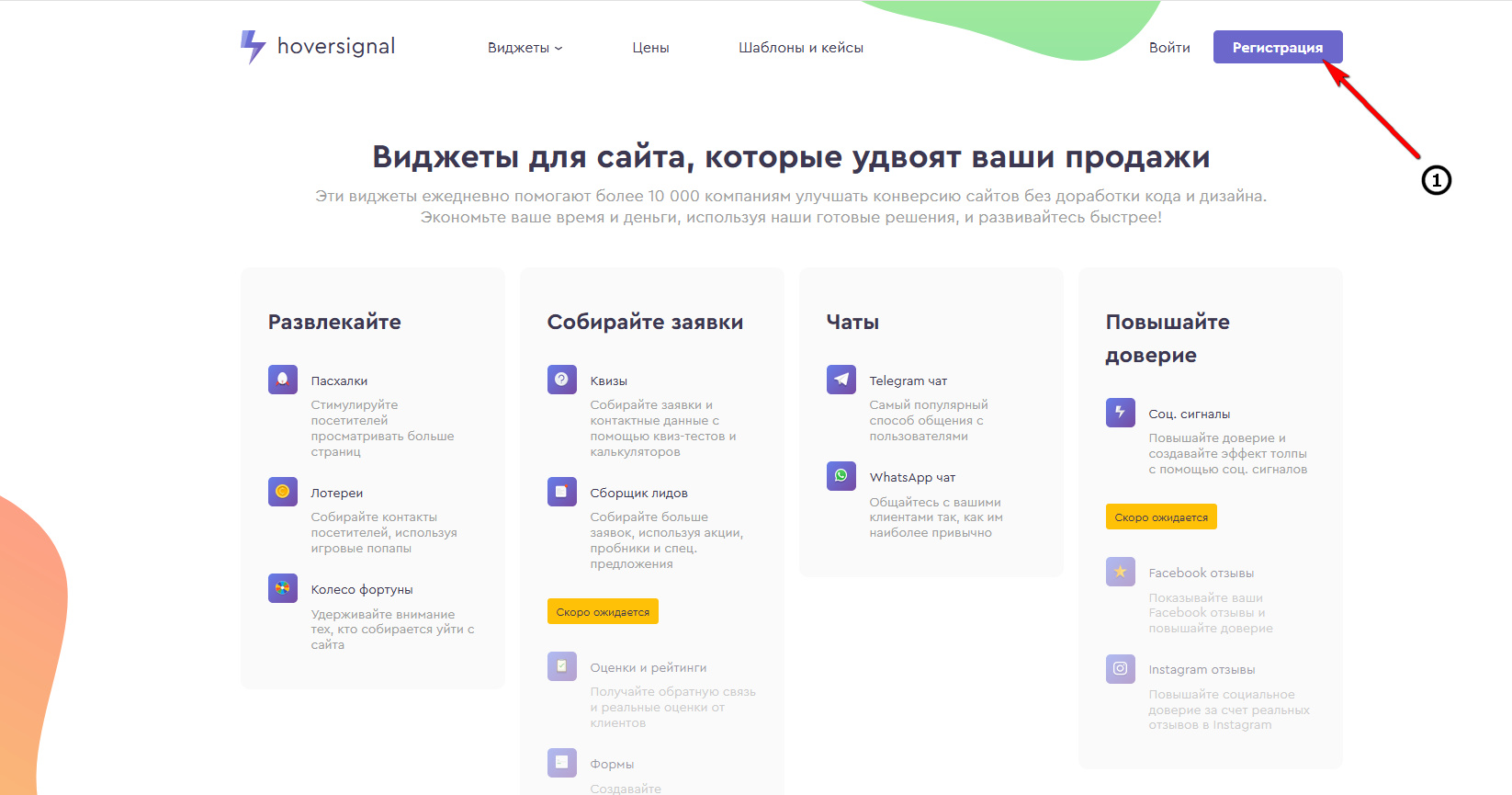Click the description under WhatsApp чат
The width and height of the screenshot is (1512, 795).
click(x=936, y=517)
